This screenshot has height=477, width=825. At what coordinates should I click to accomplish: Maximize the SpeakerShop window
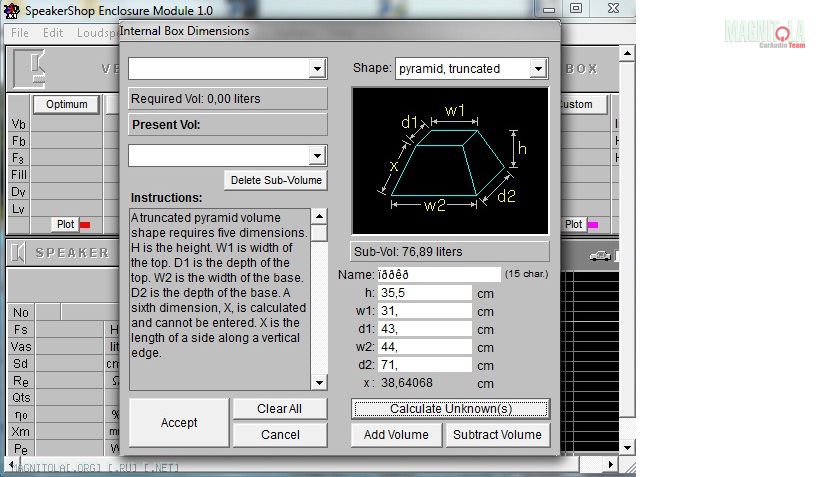[576, 8]
